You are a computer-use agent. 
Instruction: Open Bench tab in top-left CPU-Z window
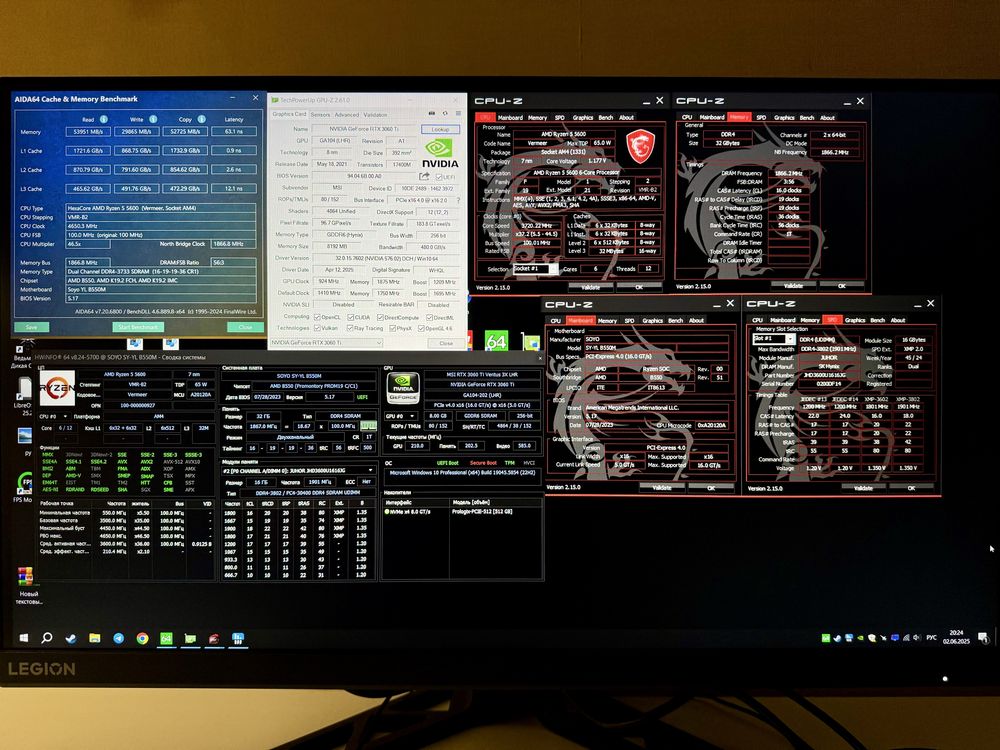click(606, 117)
